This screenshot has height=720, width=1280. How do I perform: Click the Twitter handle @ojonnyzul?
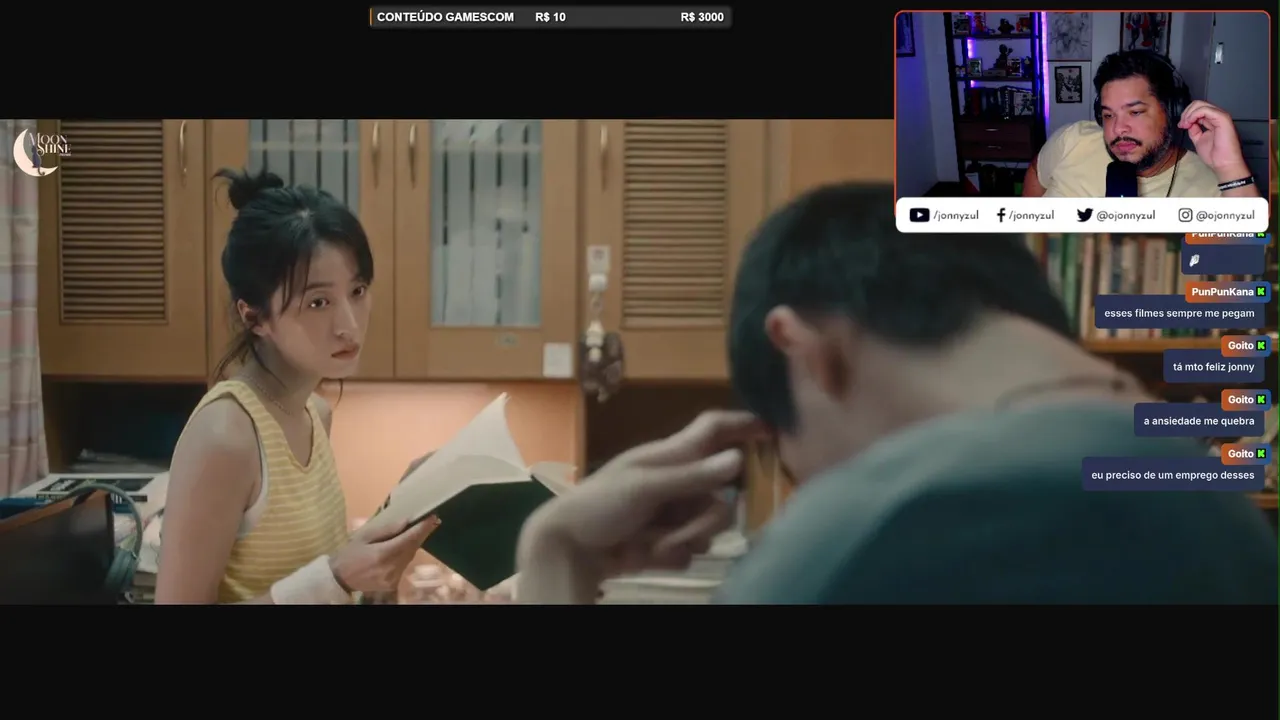(1125, 215)
